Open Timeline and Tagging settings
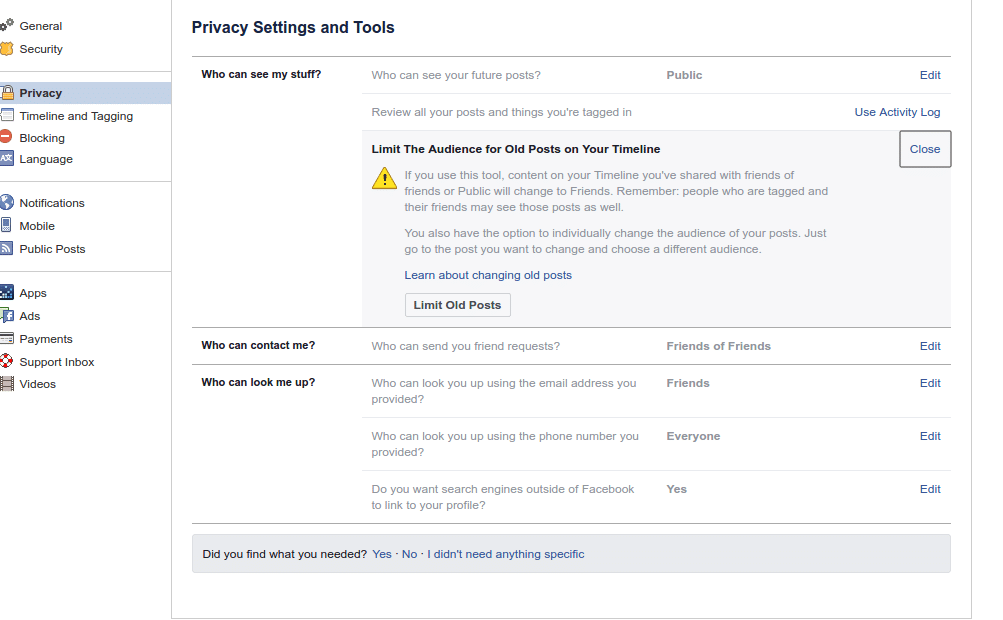The height and width of the screenshot is (620, 1003). [x=76, y=116]
